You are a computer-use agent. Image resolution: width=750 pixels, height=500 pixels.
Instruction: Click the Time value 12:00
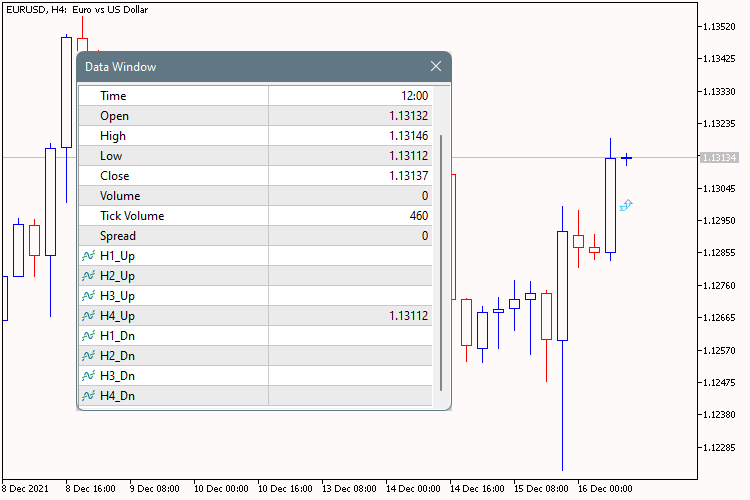pyautogui.click(x=414, y=96)
